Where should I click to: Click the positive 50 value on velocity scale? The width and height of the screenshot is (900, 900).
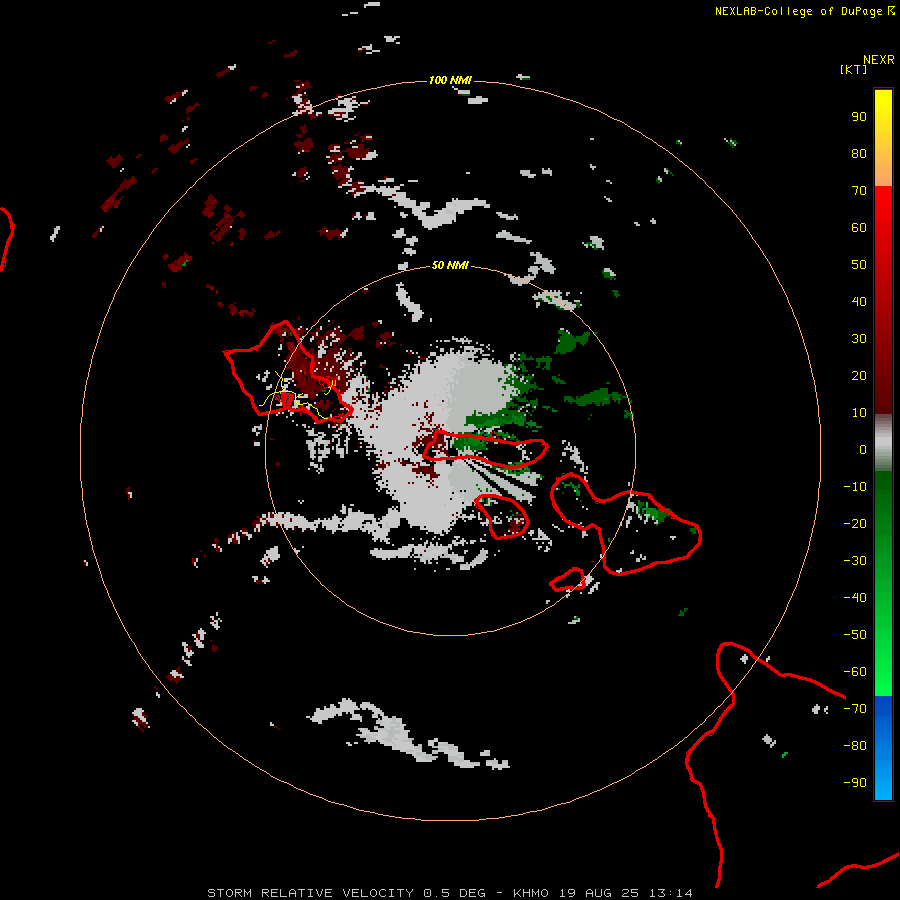click(859, 265)
